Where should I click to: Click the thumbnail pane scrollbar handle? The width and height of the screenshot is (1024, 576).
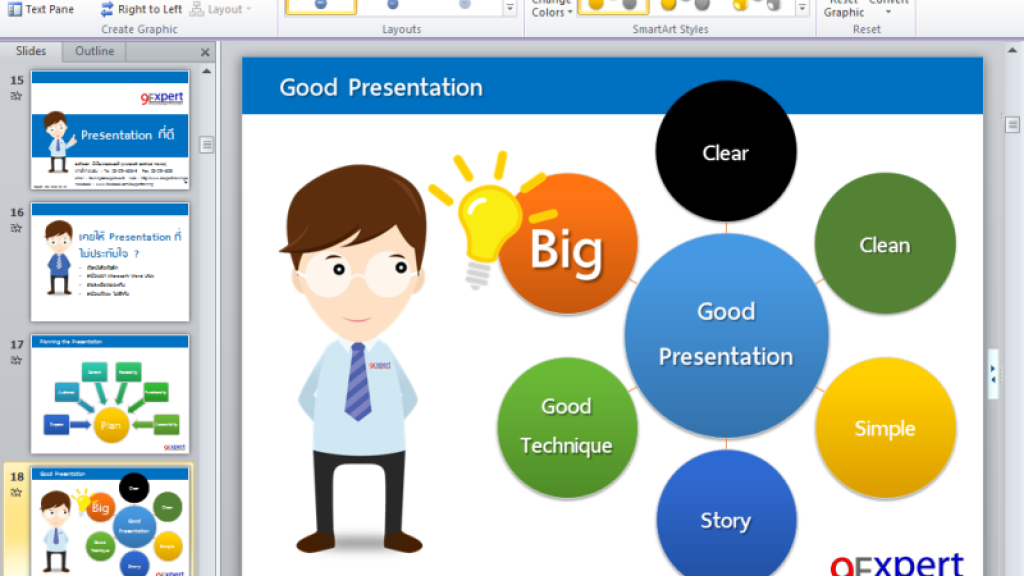(206, 144)
